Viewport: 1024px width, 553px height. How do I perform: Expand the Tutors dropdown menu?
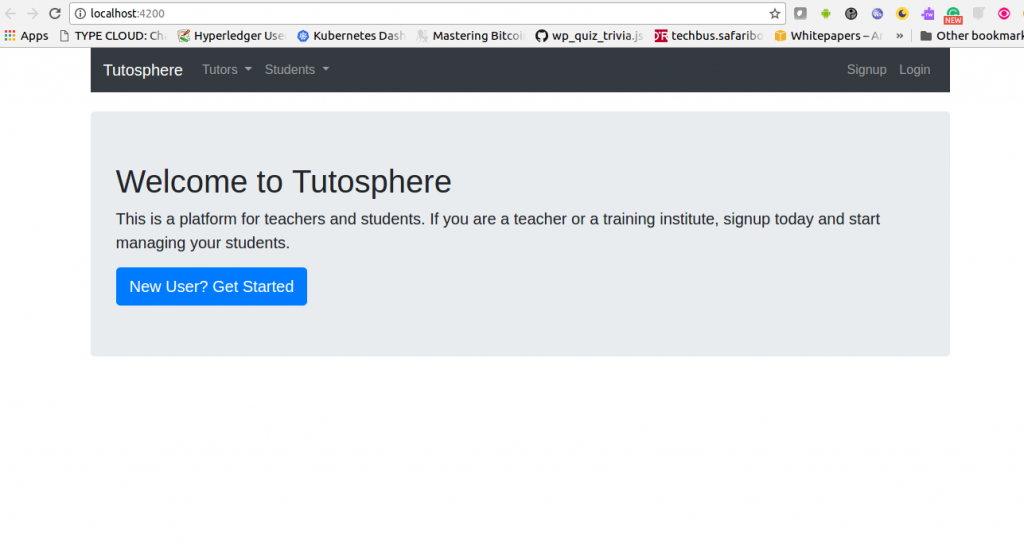[226, 70]
